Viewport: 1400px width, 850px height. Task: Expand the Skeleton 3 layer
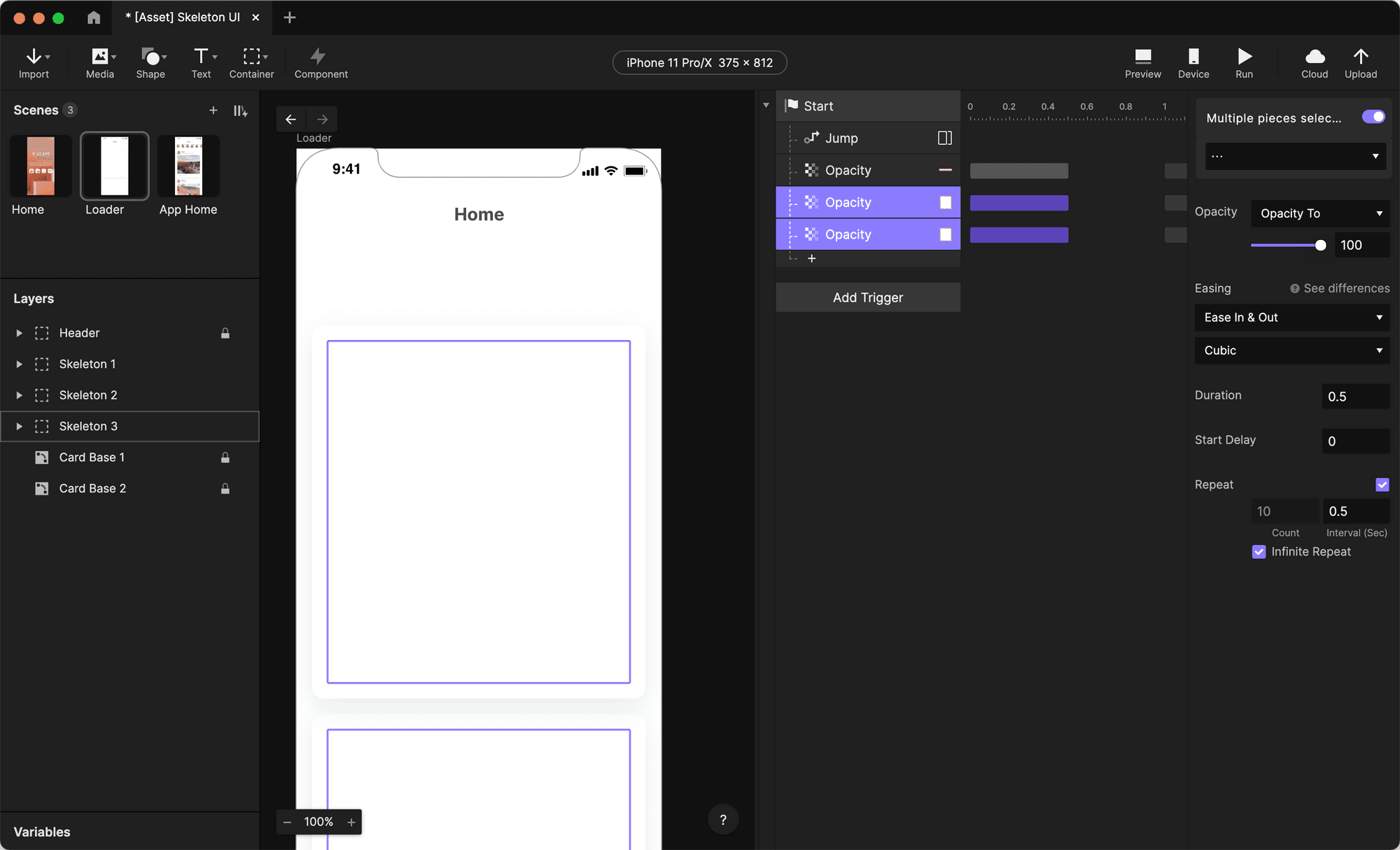(x=20, y=426)
